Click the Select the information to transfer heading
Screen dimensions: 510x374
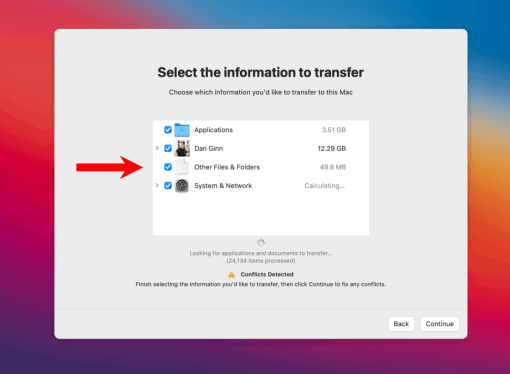coord(261,72)
